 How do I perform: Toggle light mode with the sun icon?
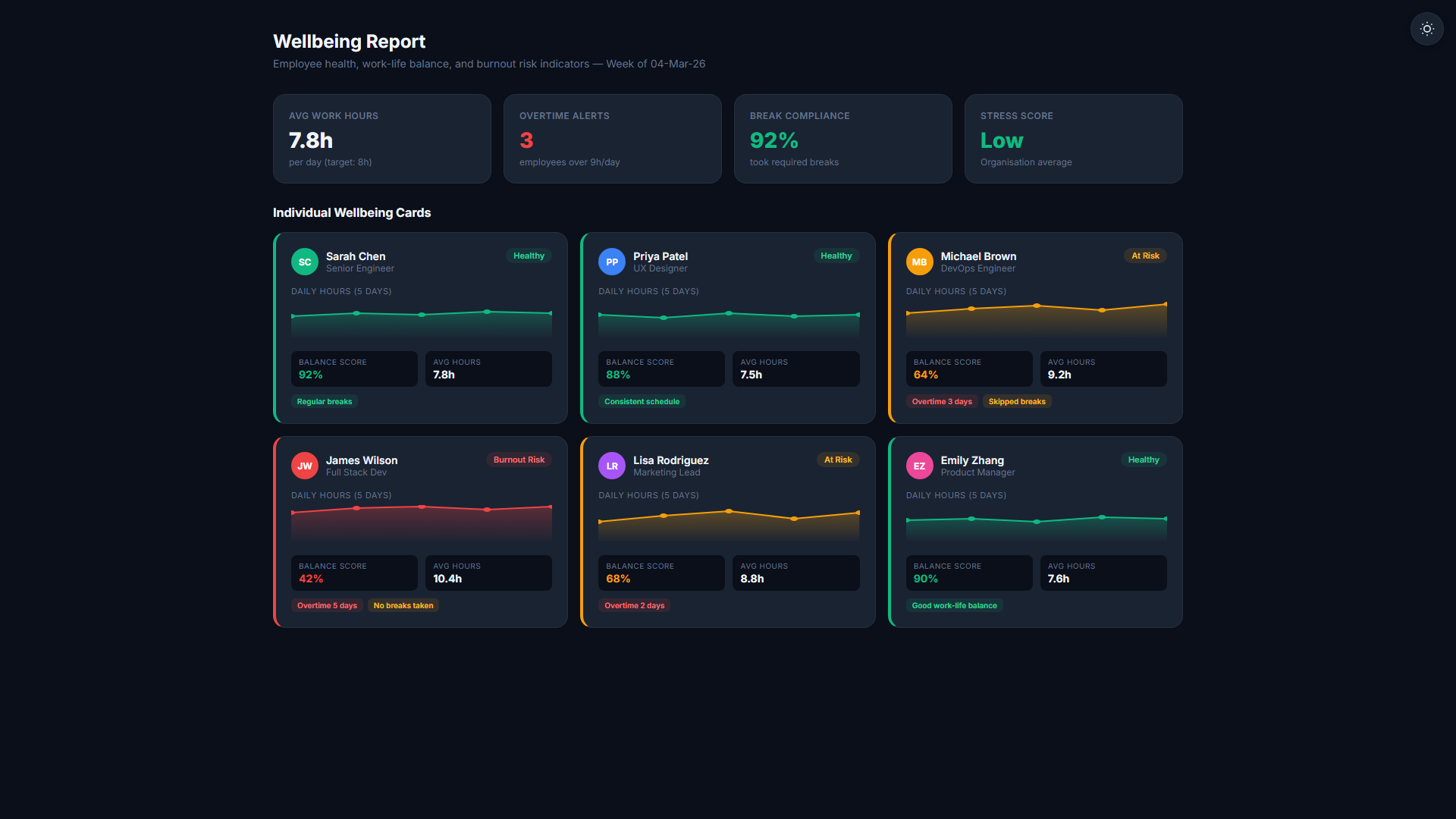pos(1426,29)
